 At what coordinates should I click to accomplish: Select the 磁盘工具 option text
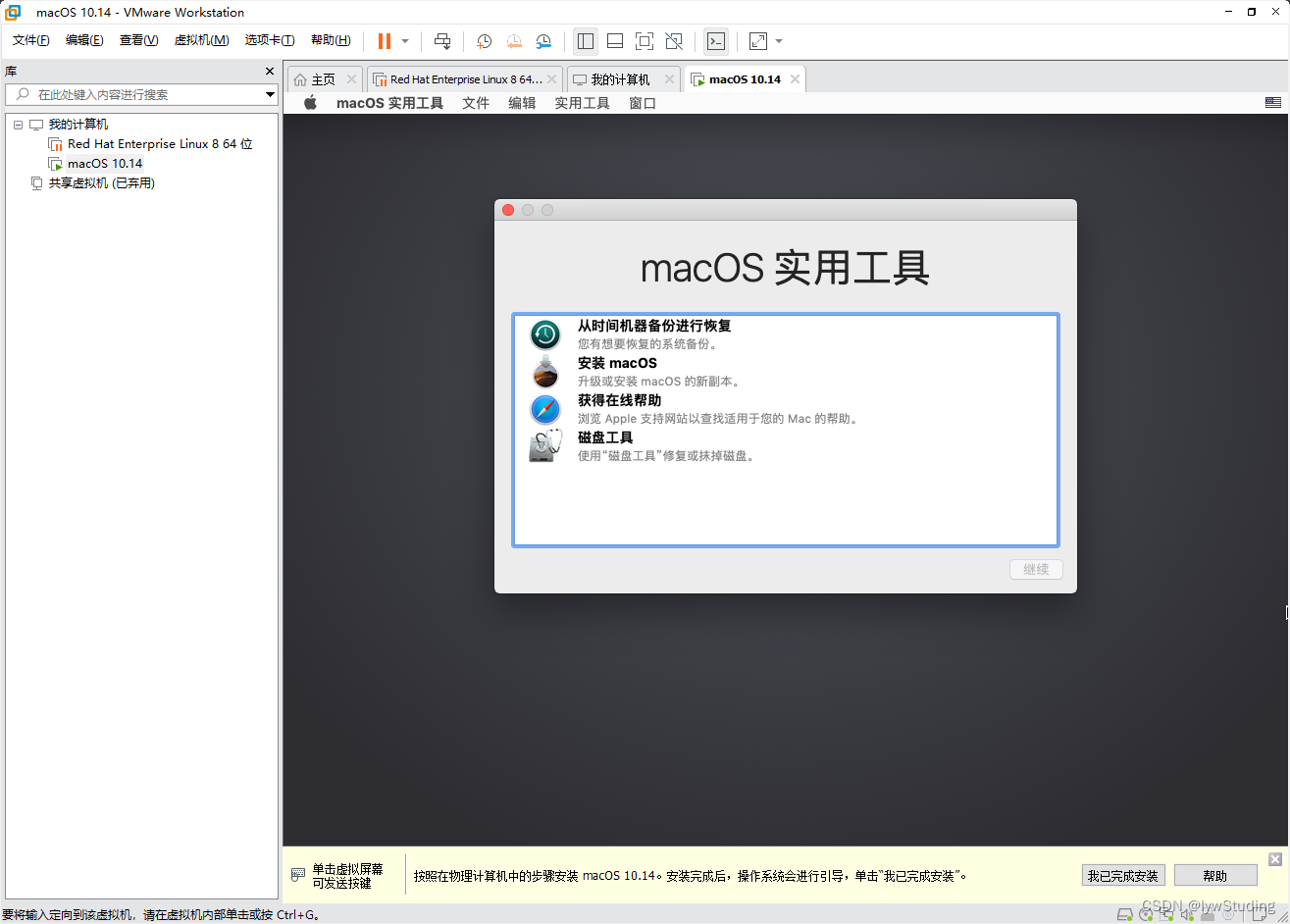[x=605, y=437]
